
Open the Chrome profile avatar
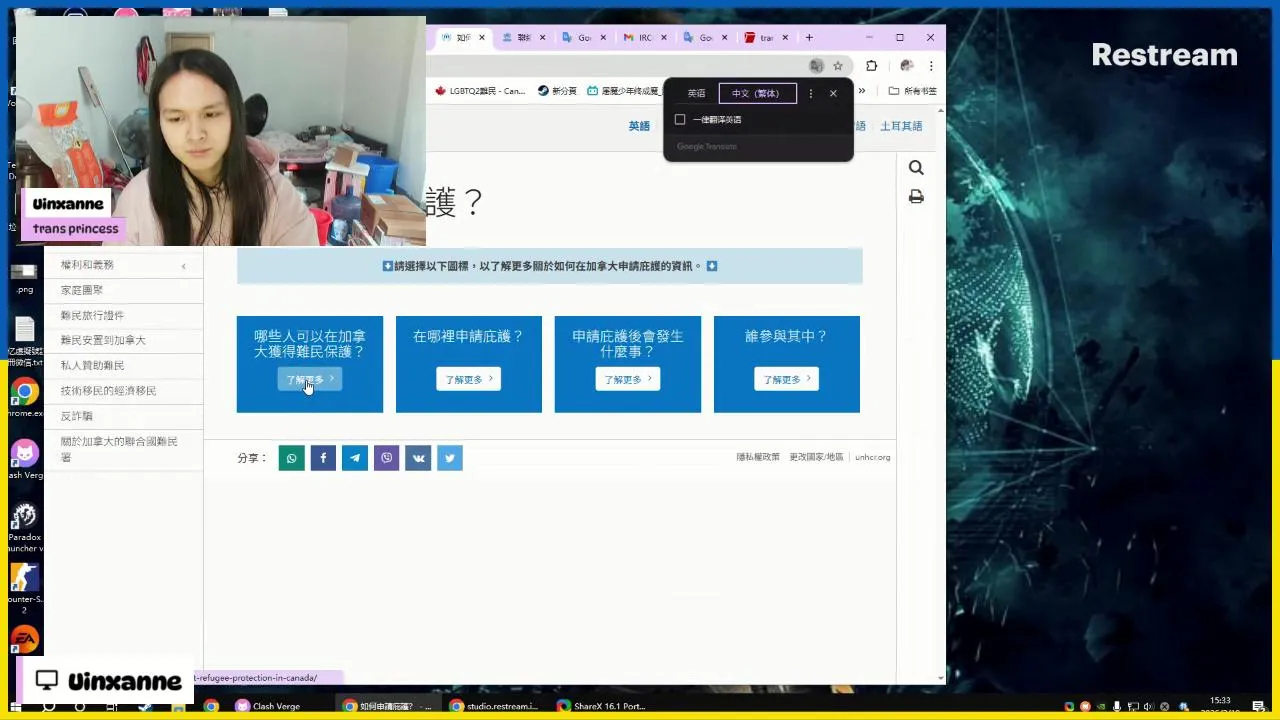[x=906, y=66]
